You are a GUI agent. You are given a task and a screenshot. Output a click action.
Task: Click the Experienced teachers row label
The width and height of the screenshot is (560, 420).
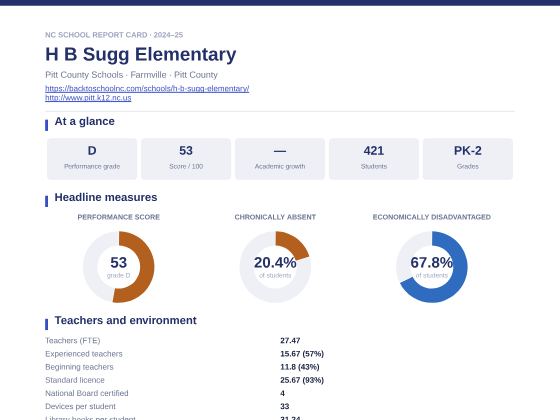click(84, 354)
